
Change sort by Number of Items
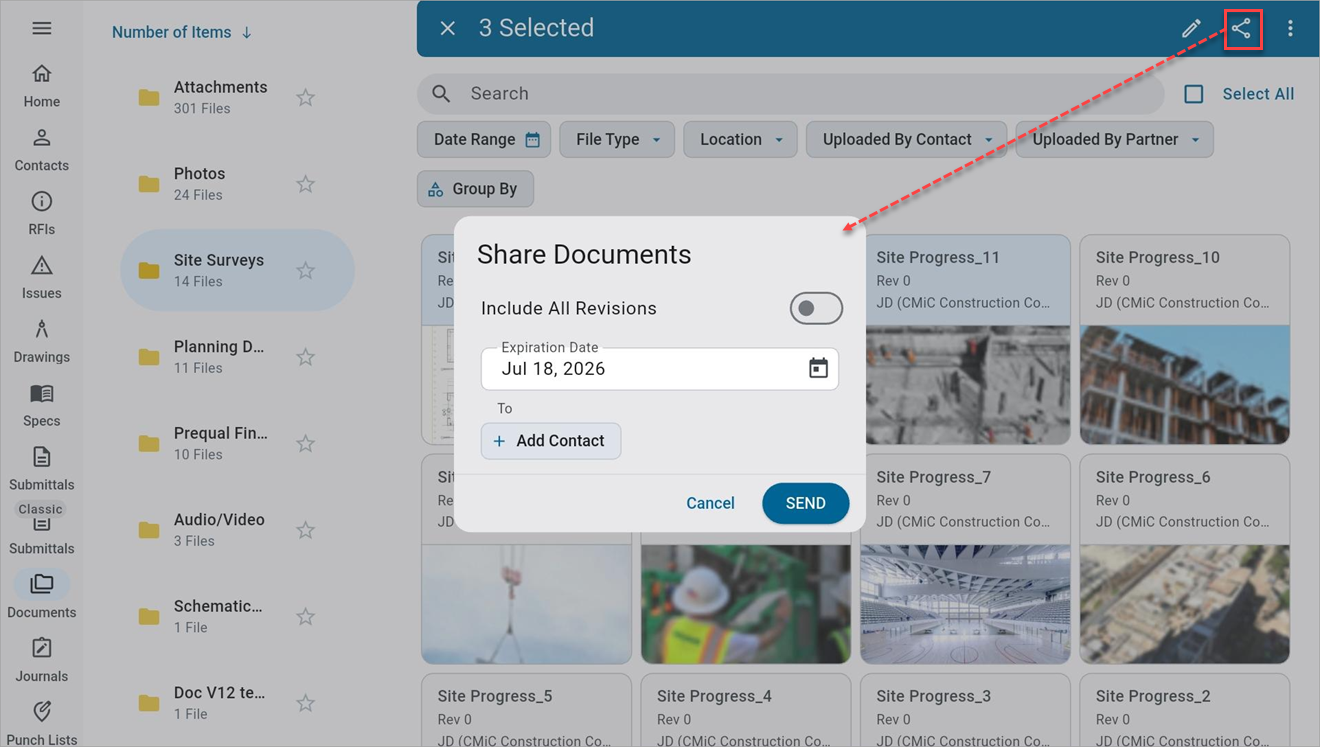(182, 32)
